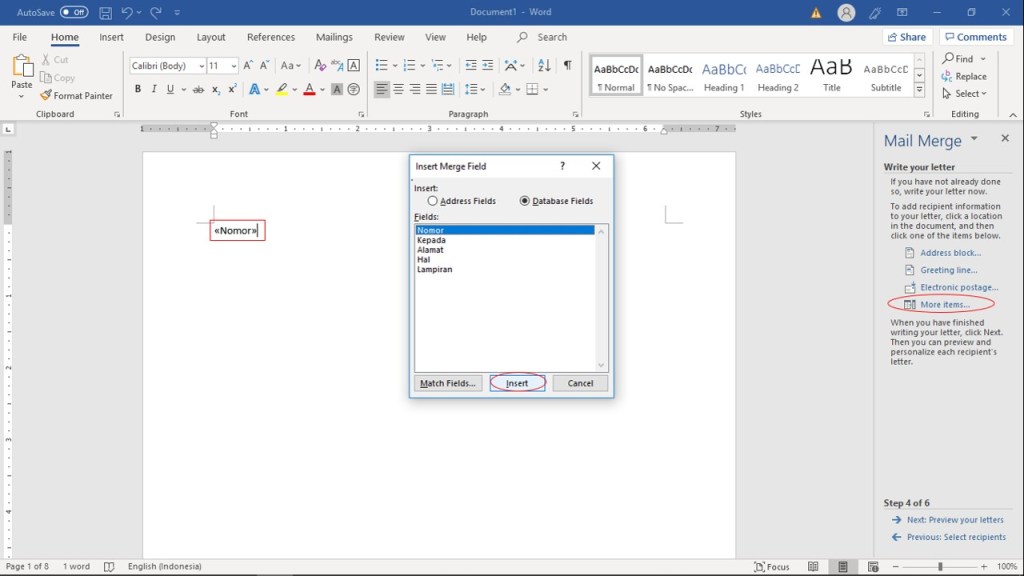
Task: Apply Italic formatting
Action: tap(154, 89)
